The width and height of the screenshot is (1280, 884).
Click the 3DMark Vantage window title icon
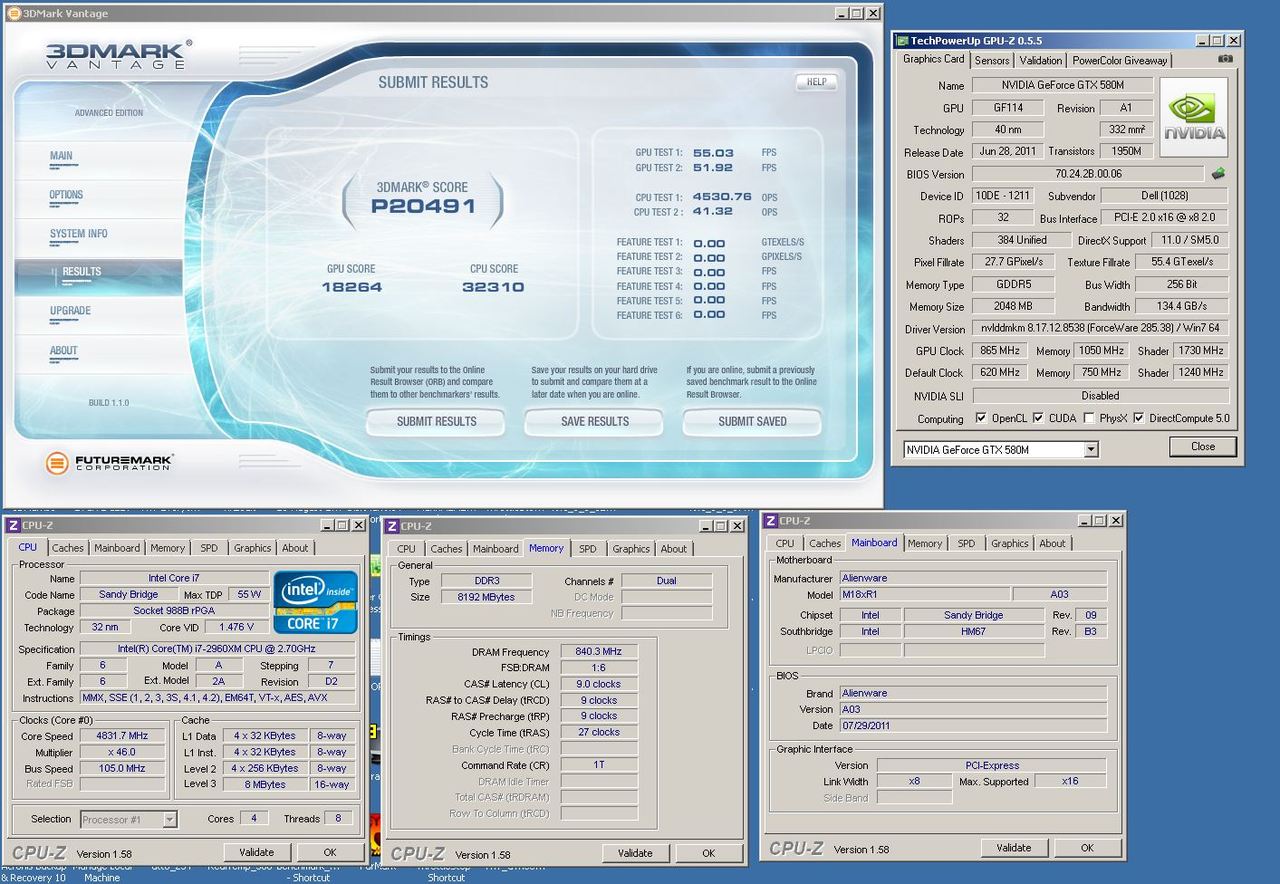pos(12,14)
